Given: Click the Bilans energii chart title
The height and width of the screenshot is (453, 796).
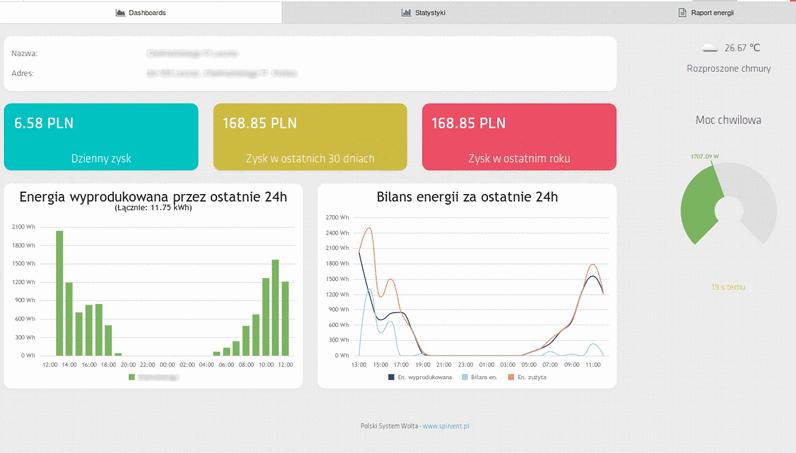Looking at the screenshot, I should pyautogui.click(x=467, y=197).
